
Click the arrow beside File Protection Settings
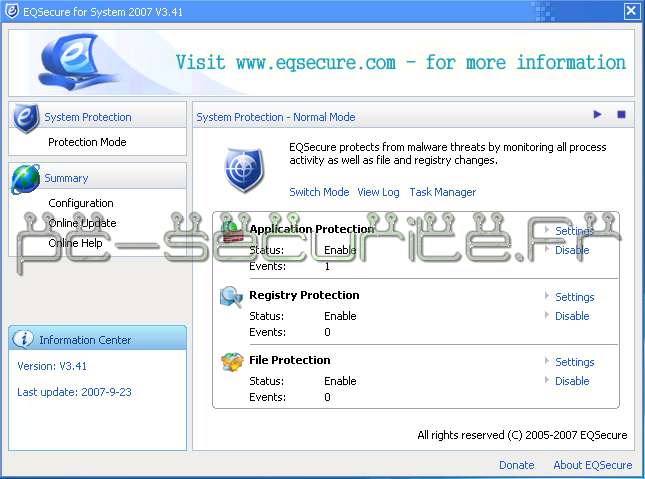click(547, 361)
